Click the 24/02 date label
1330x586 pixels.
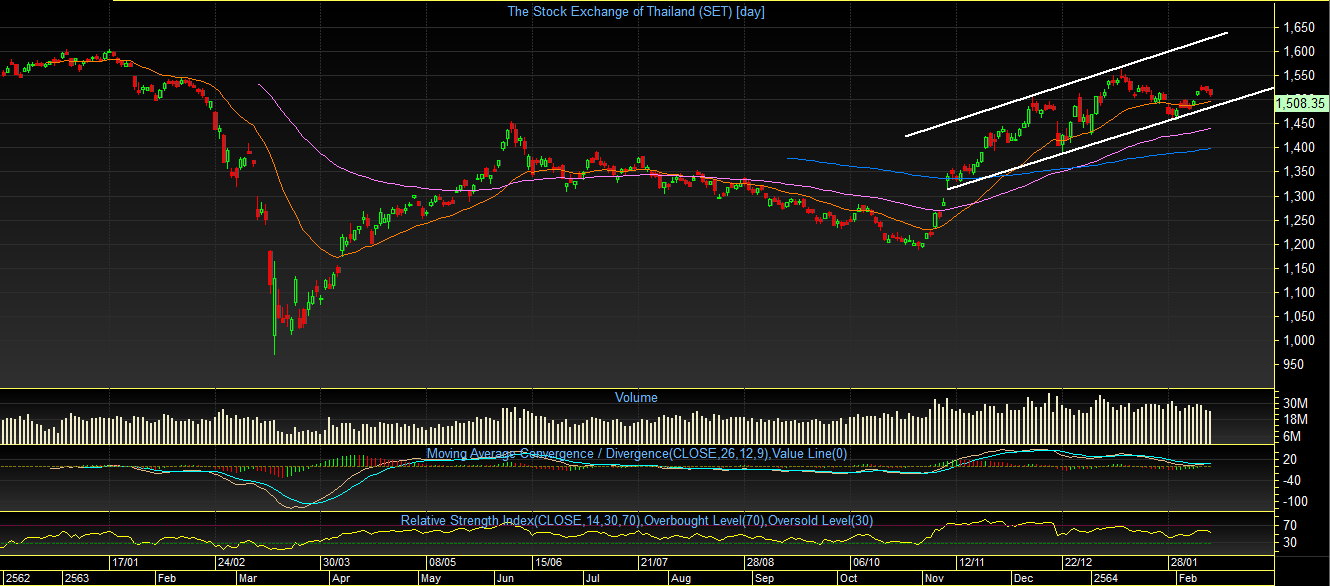click(231, 563)
